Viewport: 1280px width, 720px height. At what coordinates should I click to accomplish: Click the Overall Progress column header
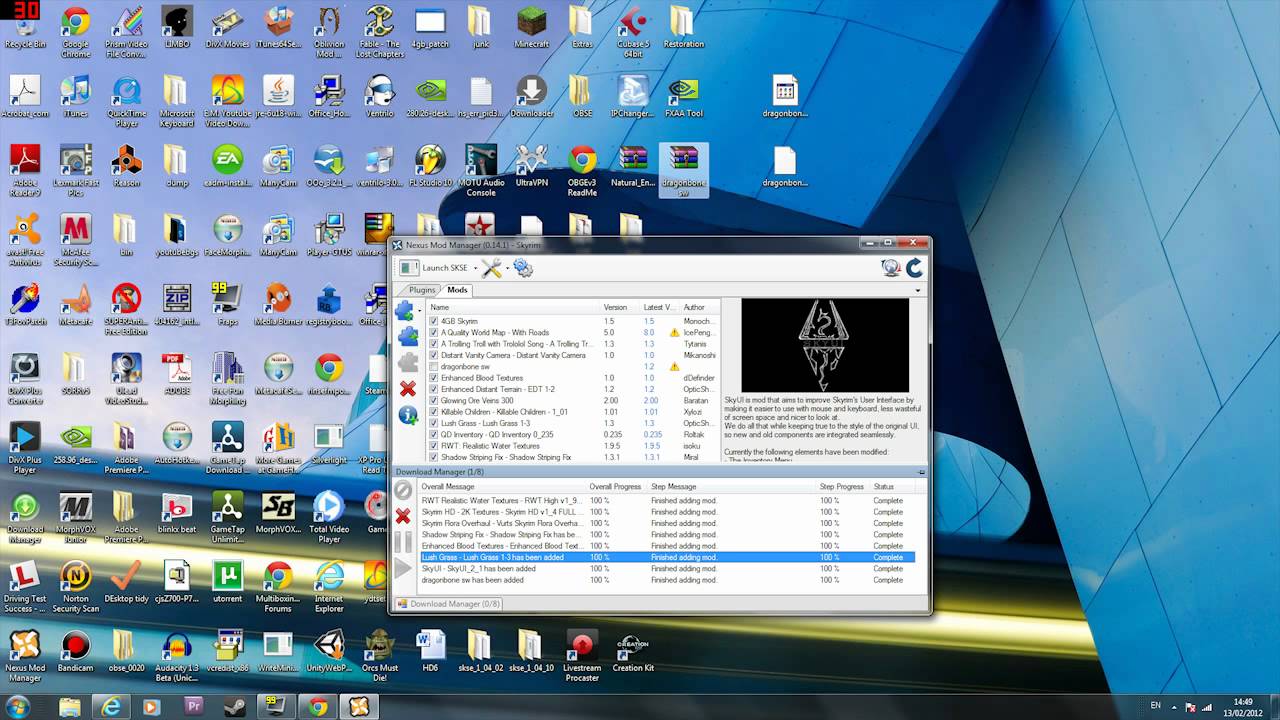coord(616,487)
